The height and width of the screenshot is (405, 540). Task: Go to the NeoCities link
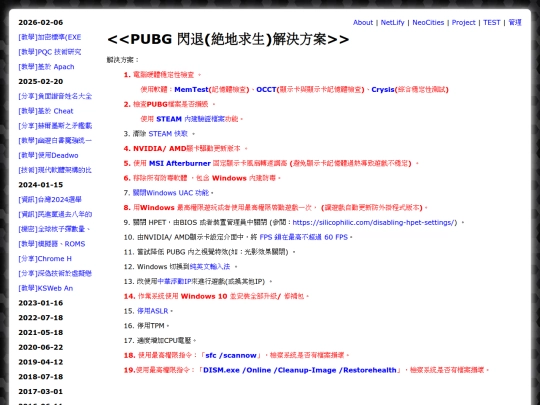[428, 22]
